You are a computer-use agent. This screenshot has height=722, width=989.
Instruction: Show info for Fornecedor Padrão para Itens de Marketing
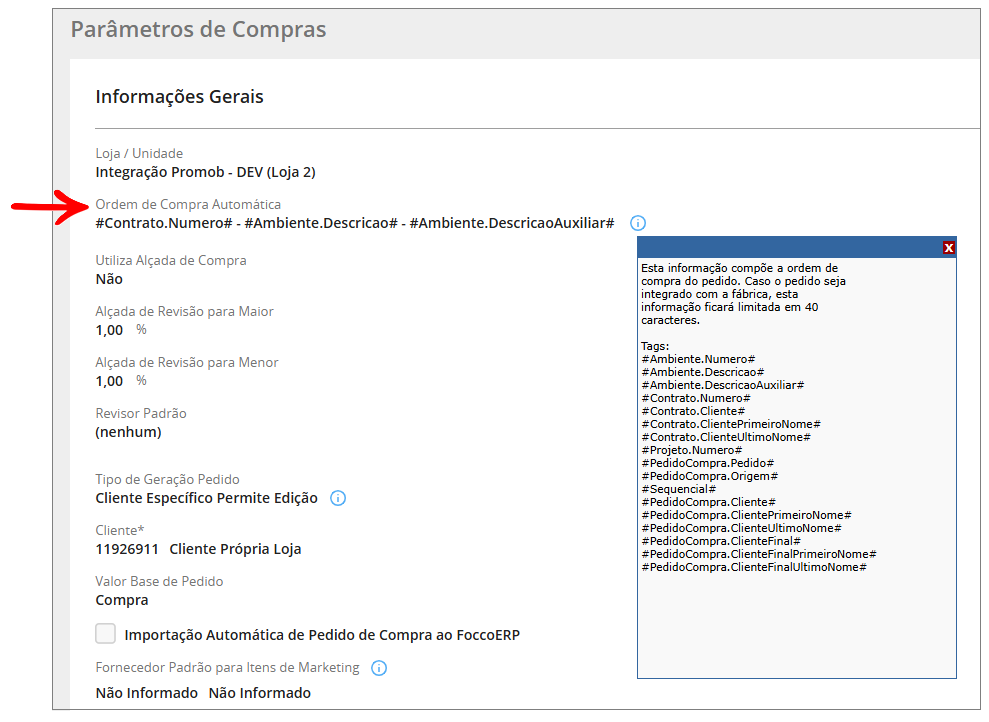(379, 668)
